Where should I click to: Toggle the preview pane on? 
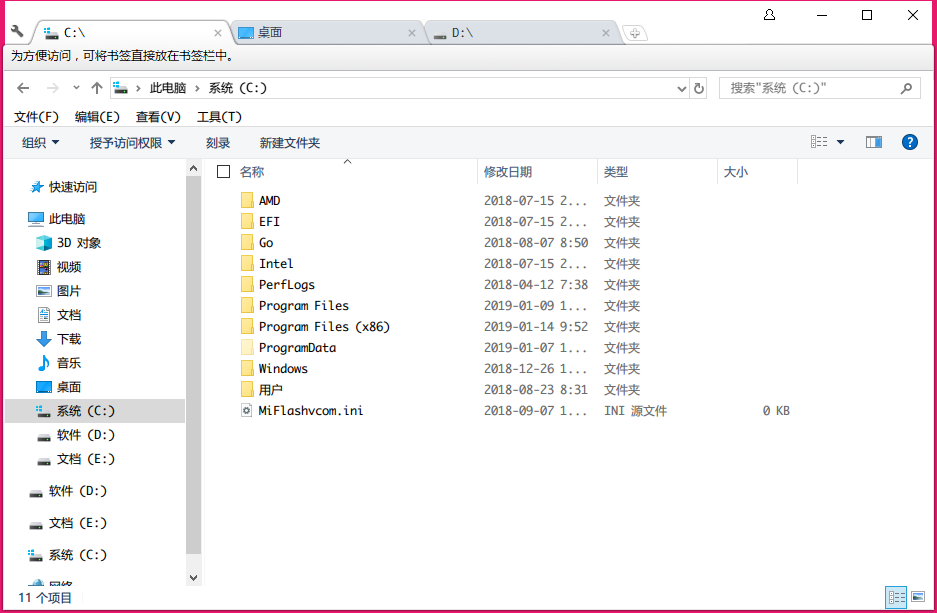(x=874, y=141)
